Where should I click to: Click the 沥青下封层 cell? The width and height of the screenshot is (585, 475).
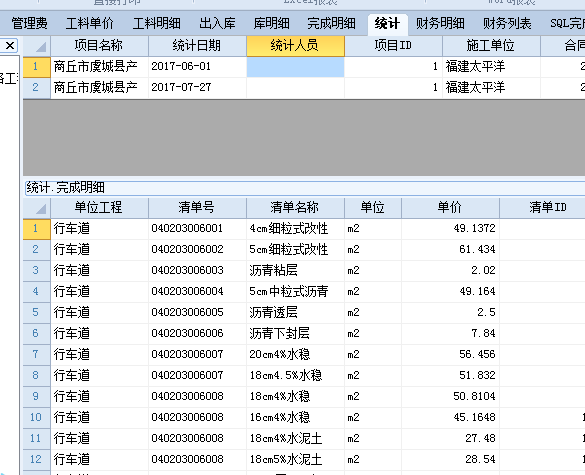pyautogui.click(x=295, y=334)
